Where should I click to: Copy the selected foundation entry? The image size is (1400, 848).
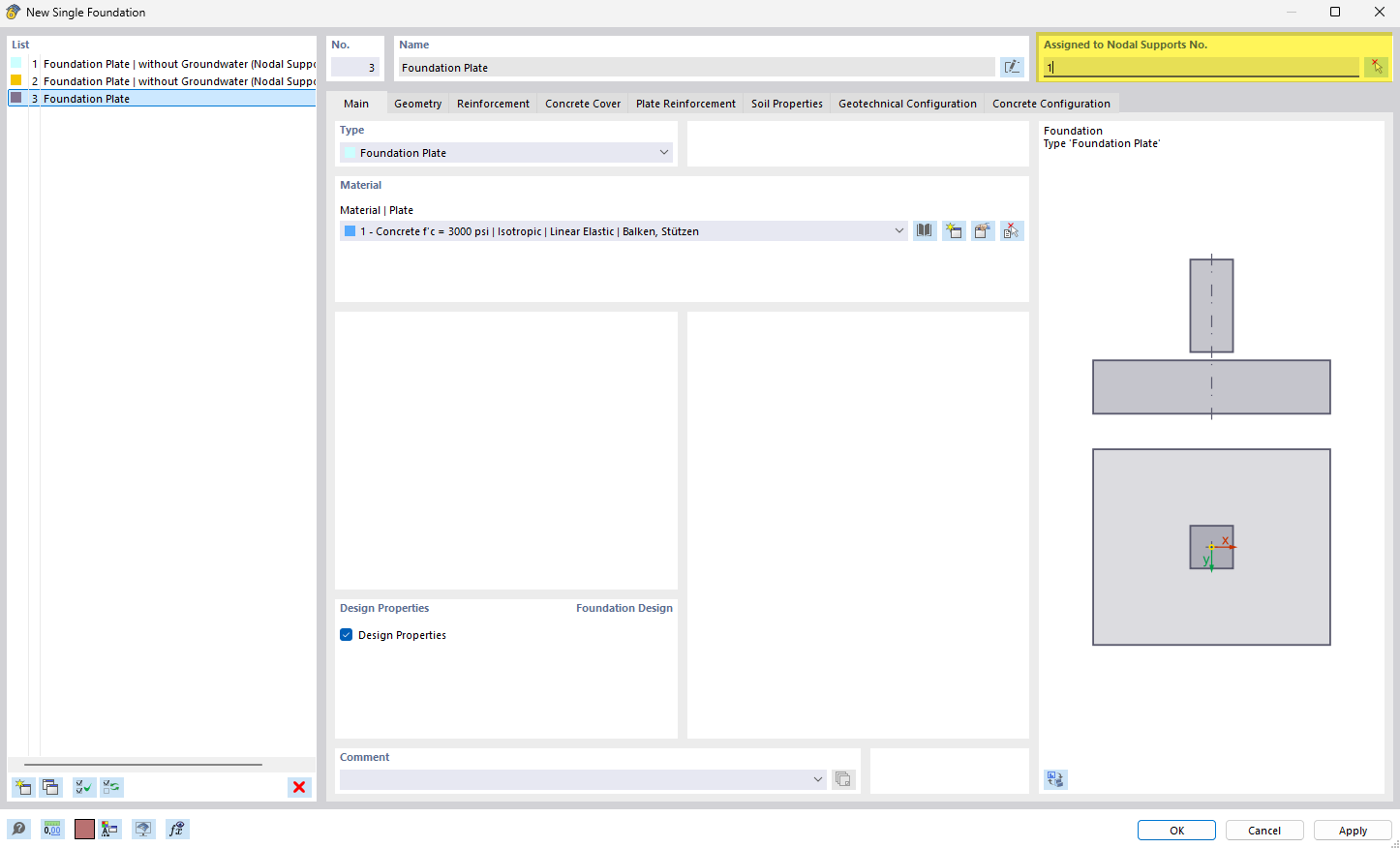(x=51, y=787)
